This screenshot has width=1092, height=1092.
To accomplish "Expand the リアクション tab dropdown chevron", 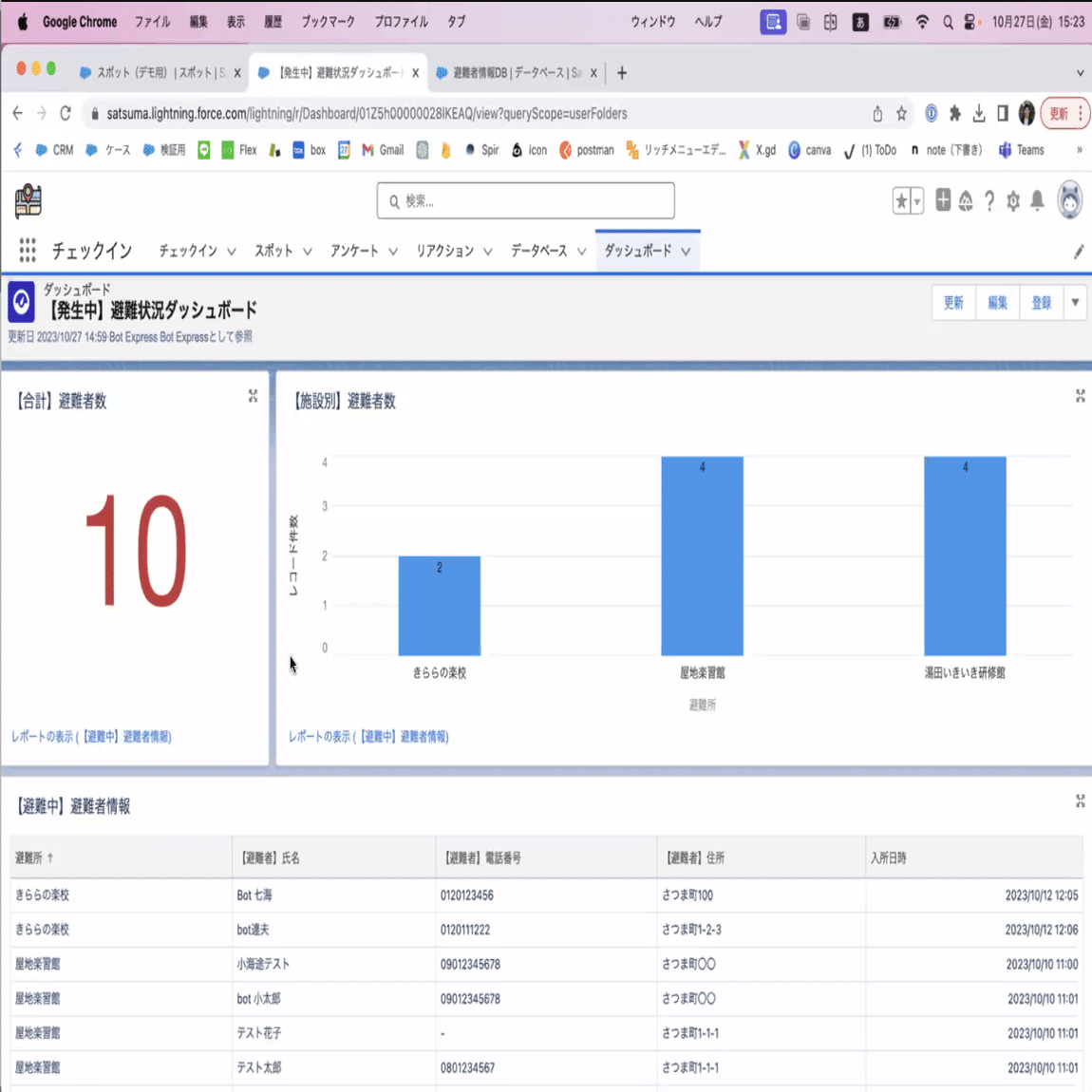I will 487,252.
